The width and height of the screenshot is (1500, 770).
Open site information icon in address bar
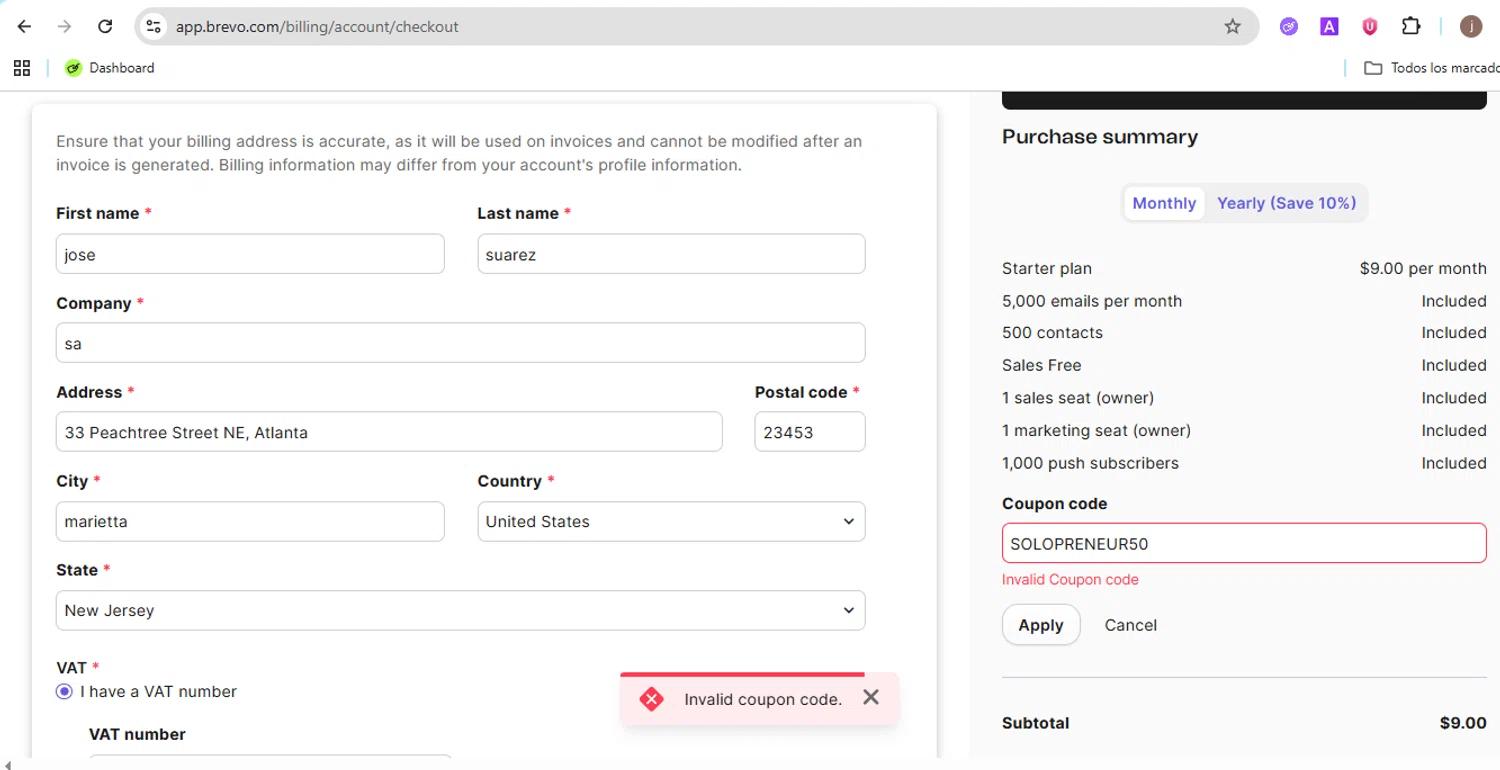point(153,27)
